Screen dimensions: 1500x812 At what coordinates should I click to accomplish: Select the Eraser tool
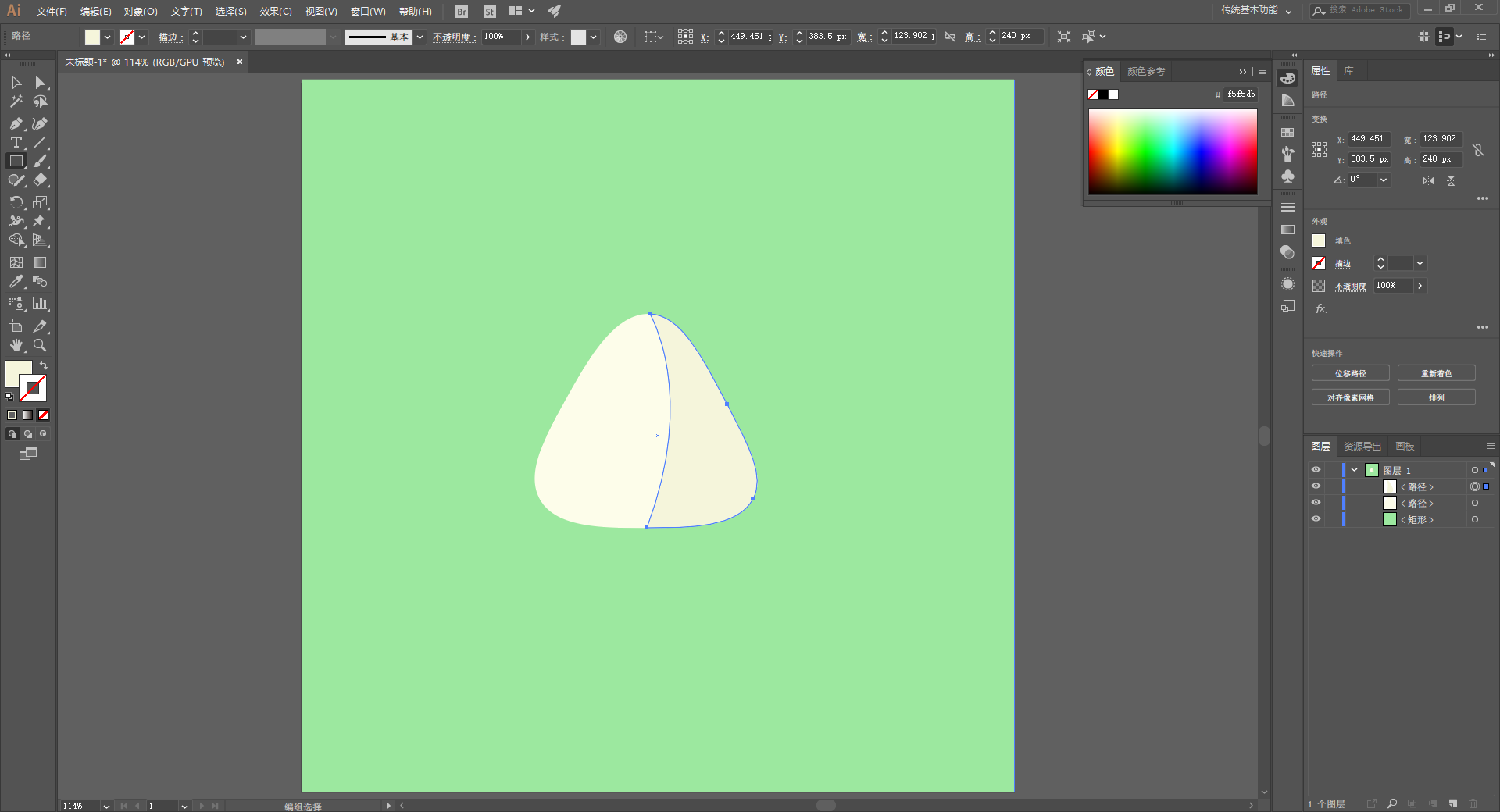[40, 180]
